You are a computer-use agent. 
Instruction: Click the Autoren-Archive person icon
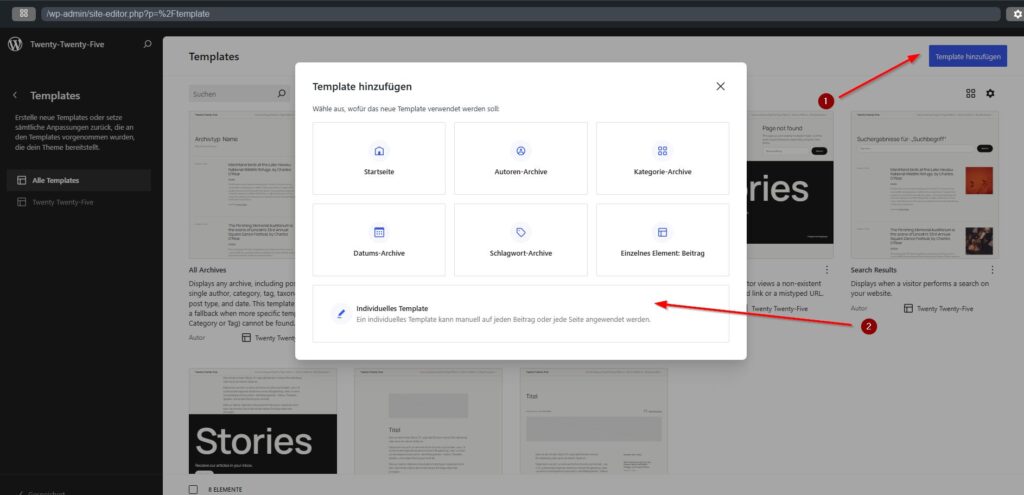[520, 151]
